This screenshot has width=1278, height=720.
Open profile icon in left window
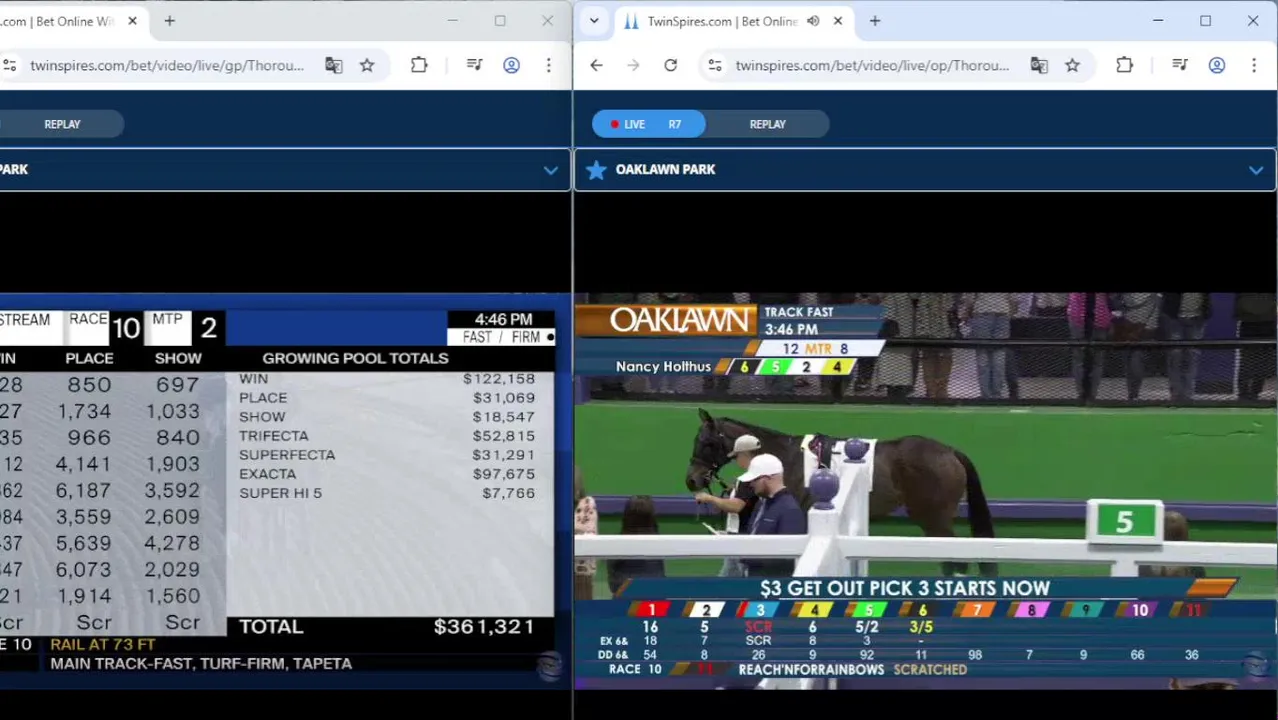(x=511, y=65)
